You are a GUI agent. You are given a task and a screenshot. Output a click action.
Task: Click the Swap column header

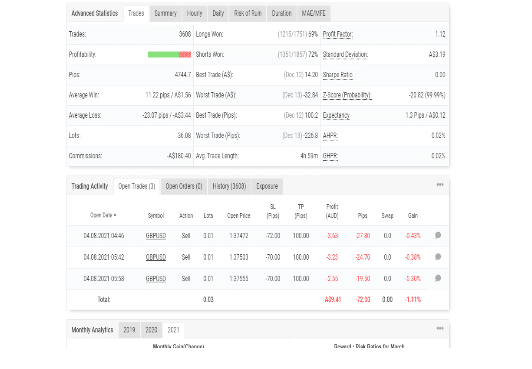pos(387,216)
